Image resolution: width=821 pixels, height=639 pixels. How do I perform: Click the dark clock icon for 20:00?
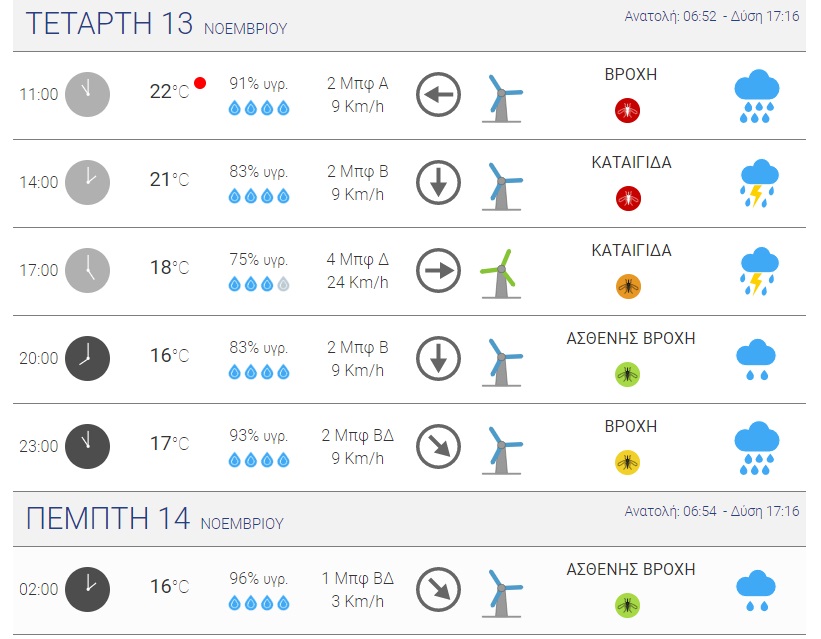[87, 358]
